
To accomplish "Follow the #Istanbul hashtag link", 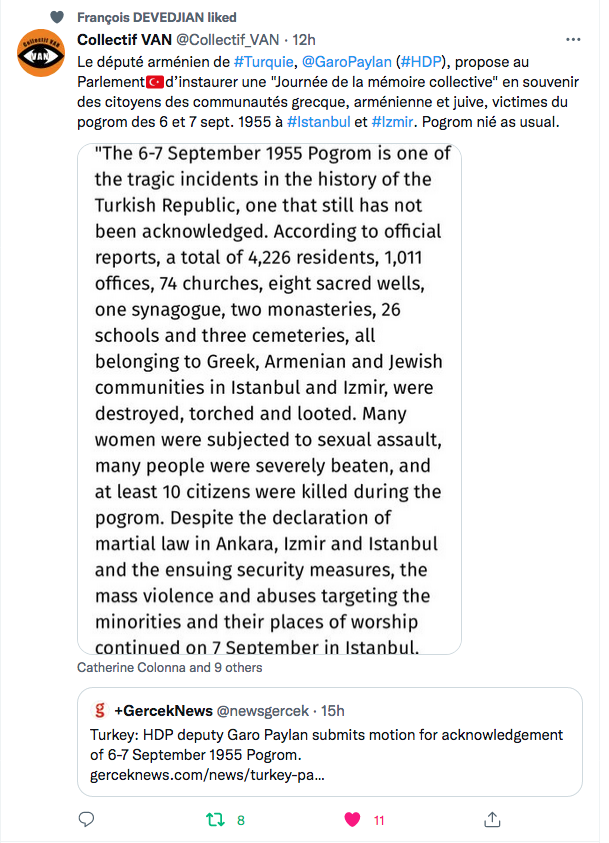I will coord(318,122).
